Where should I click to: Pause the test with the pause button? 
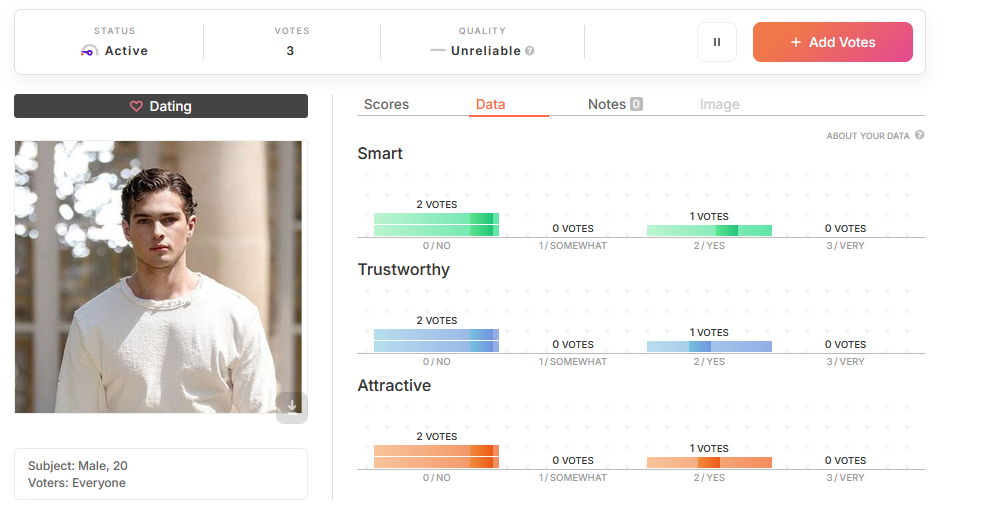716,42
